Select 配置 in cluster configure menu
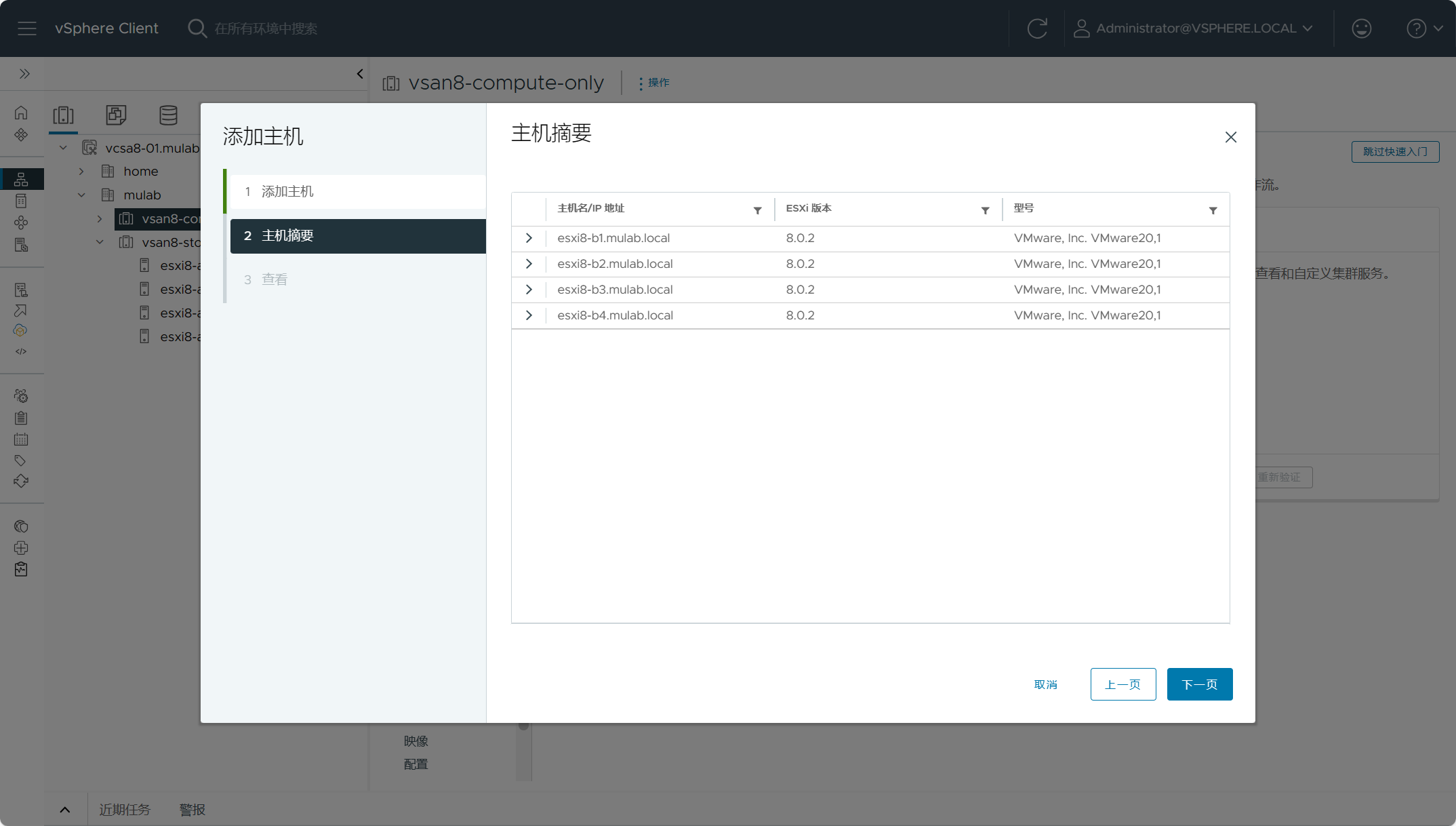The image size is (1456, 826). (416, 765)
